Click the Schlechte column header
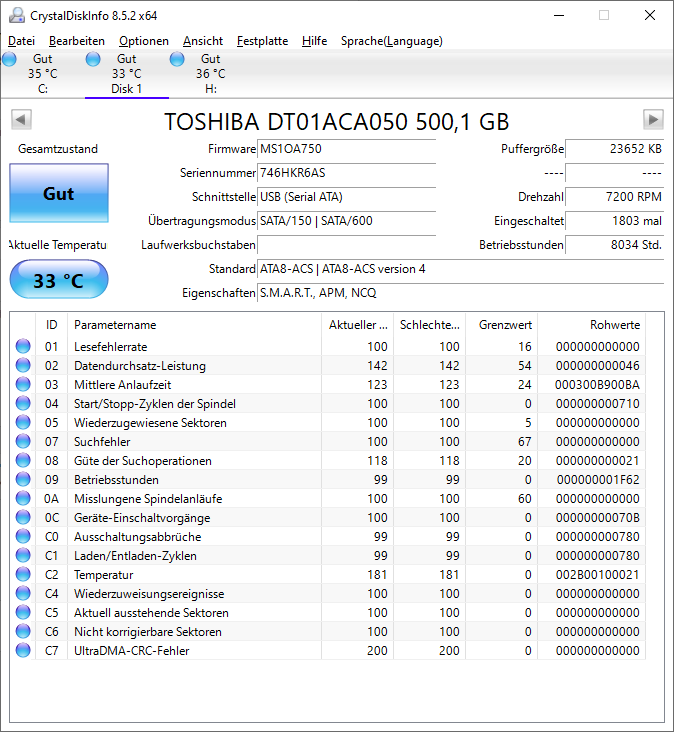The width and height of the screenshot is (674, 732). pos(429,325)
